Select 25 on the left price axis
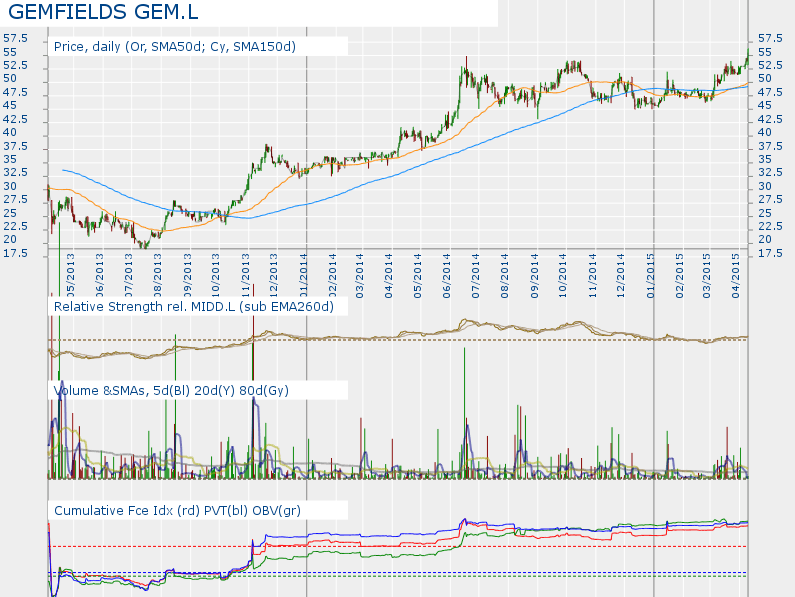 (x=10, y=213)
